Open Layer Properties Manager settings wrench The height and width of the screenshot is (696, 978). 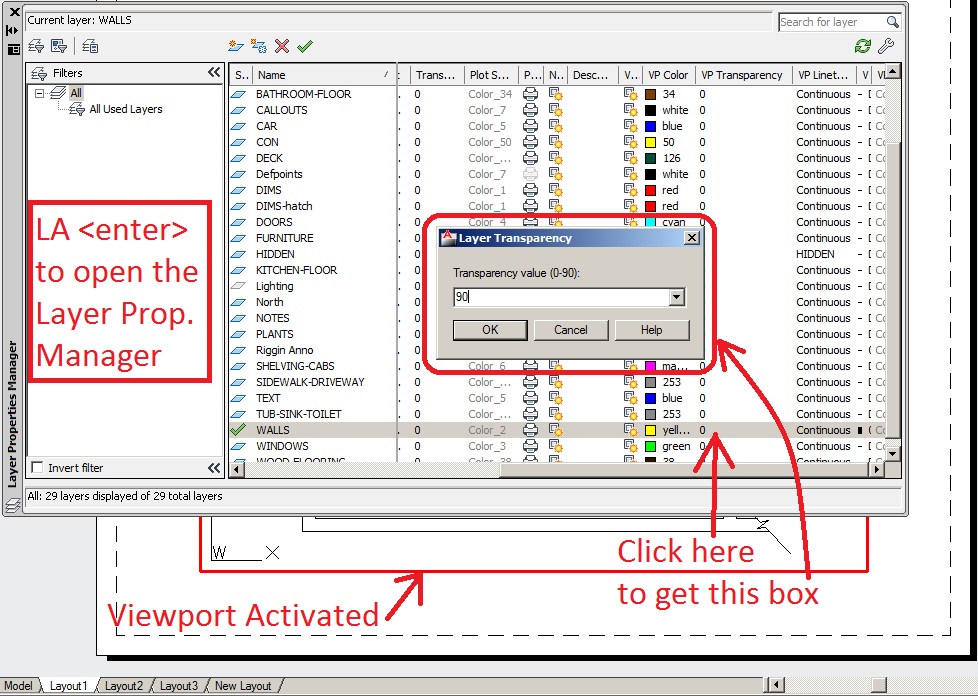tap(887, 45)
